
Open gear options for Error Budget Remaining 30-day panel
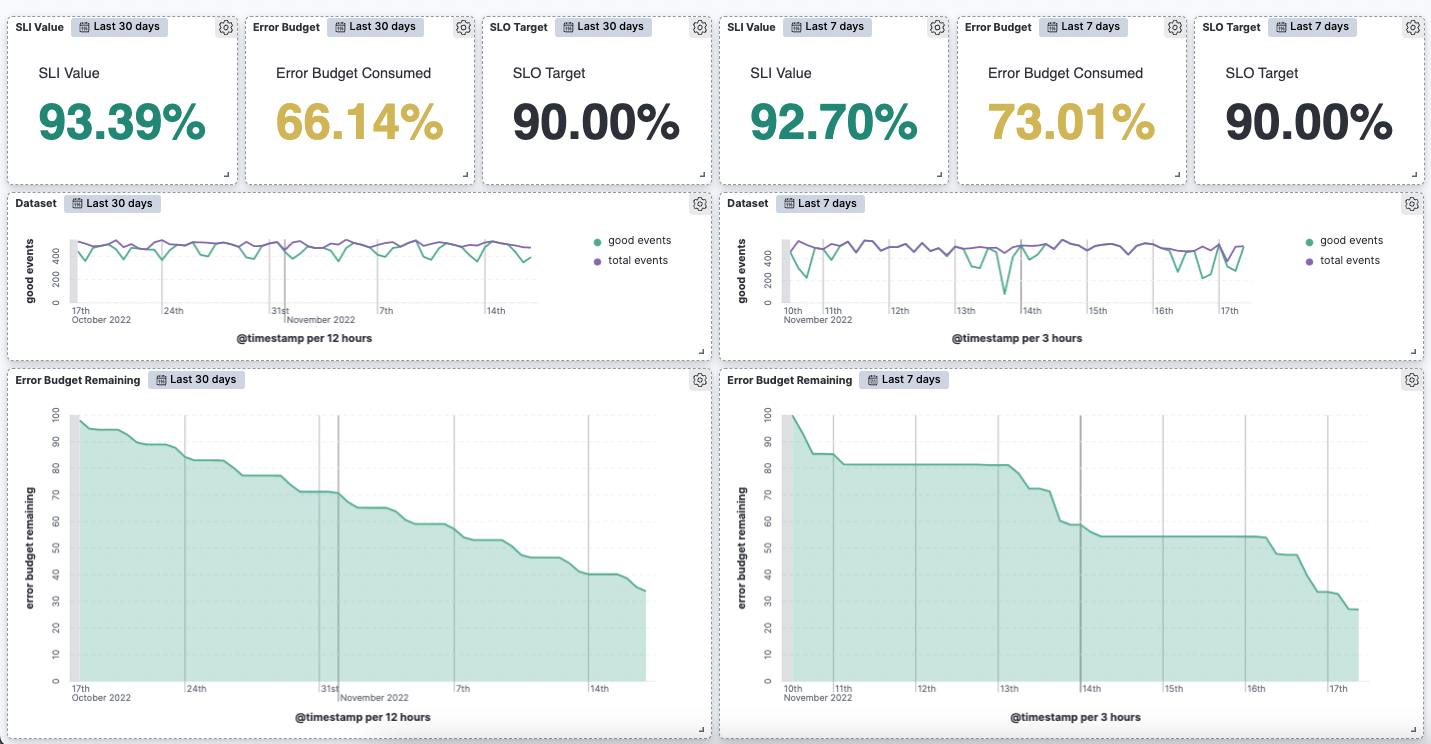coord(700,380)
